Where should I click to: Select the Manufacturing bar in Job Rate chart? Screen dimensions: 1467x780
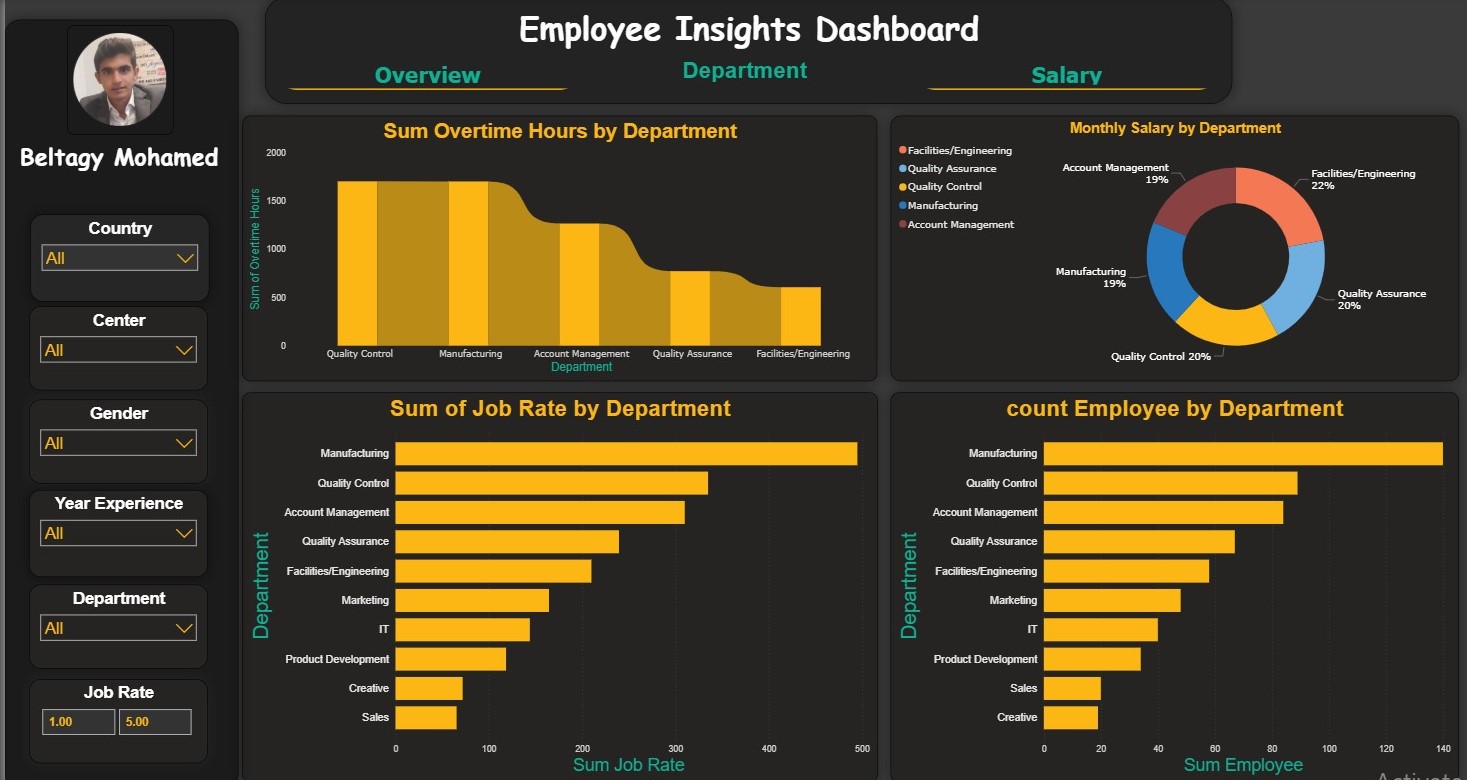(x=626, y=453)
